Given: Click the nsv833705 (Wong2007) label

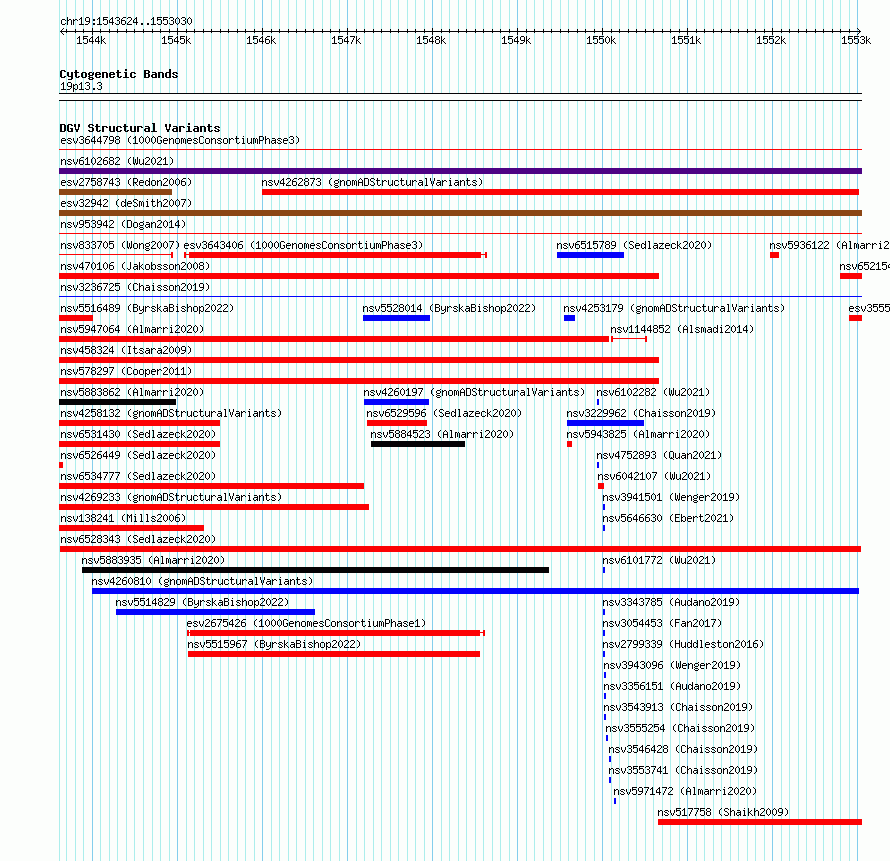Looking at the screenshot, I should pyautogui.click(x=120, y=245).
